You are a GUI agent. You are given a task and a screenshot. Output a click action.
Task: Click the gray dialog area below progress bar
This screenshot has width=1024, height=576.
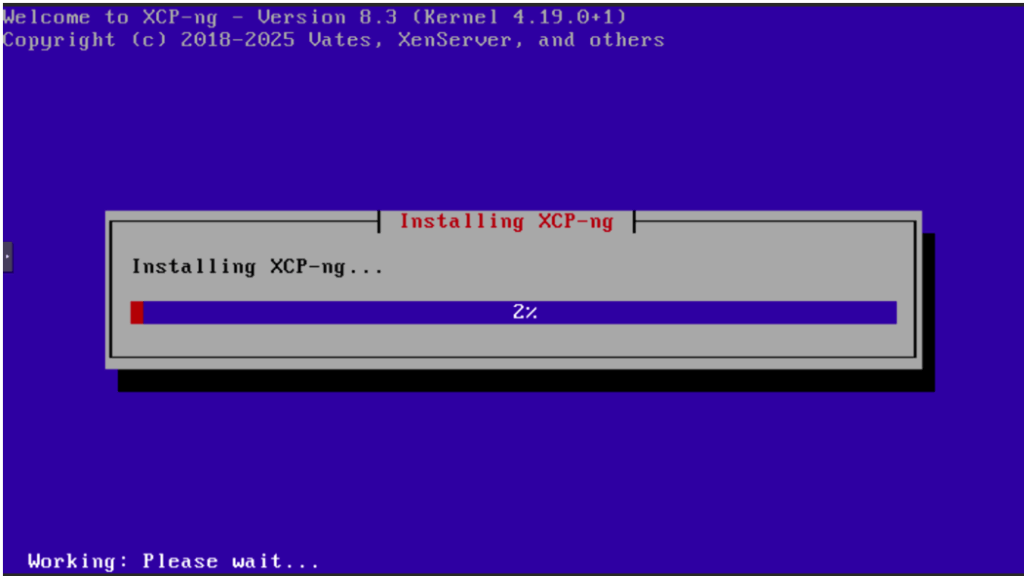(513, 340)
